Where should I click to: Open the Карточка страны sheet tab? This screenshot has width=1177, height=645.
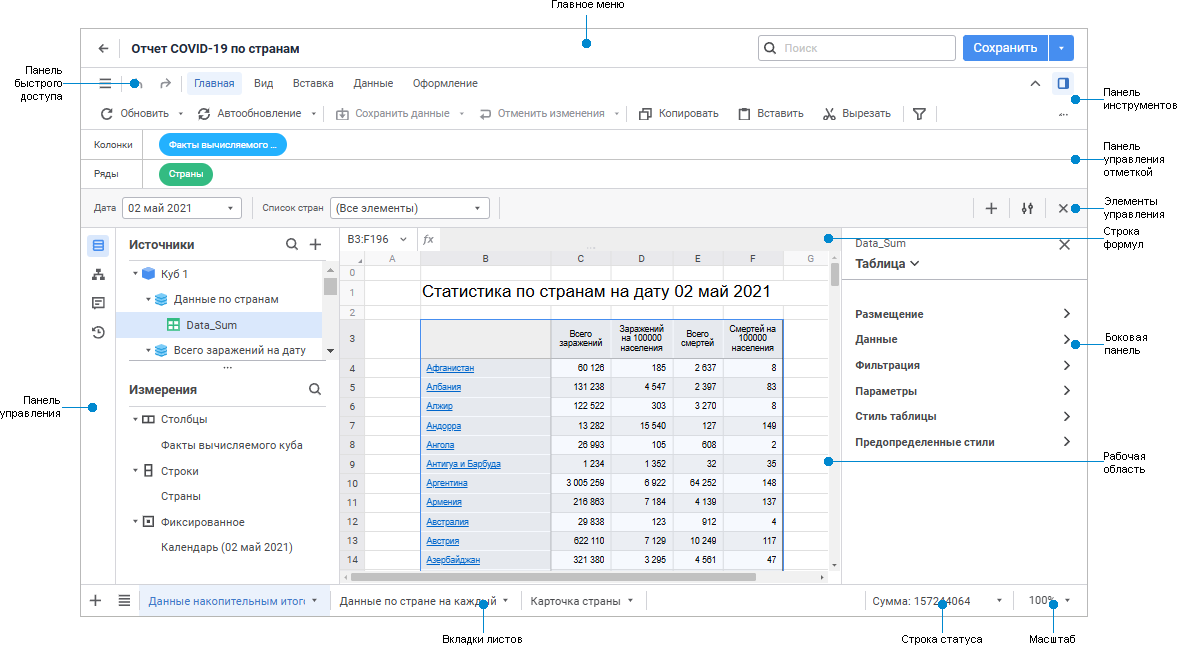575,601
